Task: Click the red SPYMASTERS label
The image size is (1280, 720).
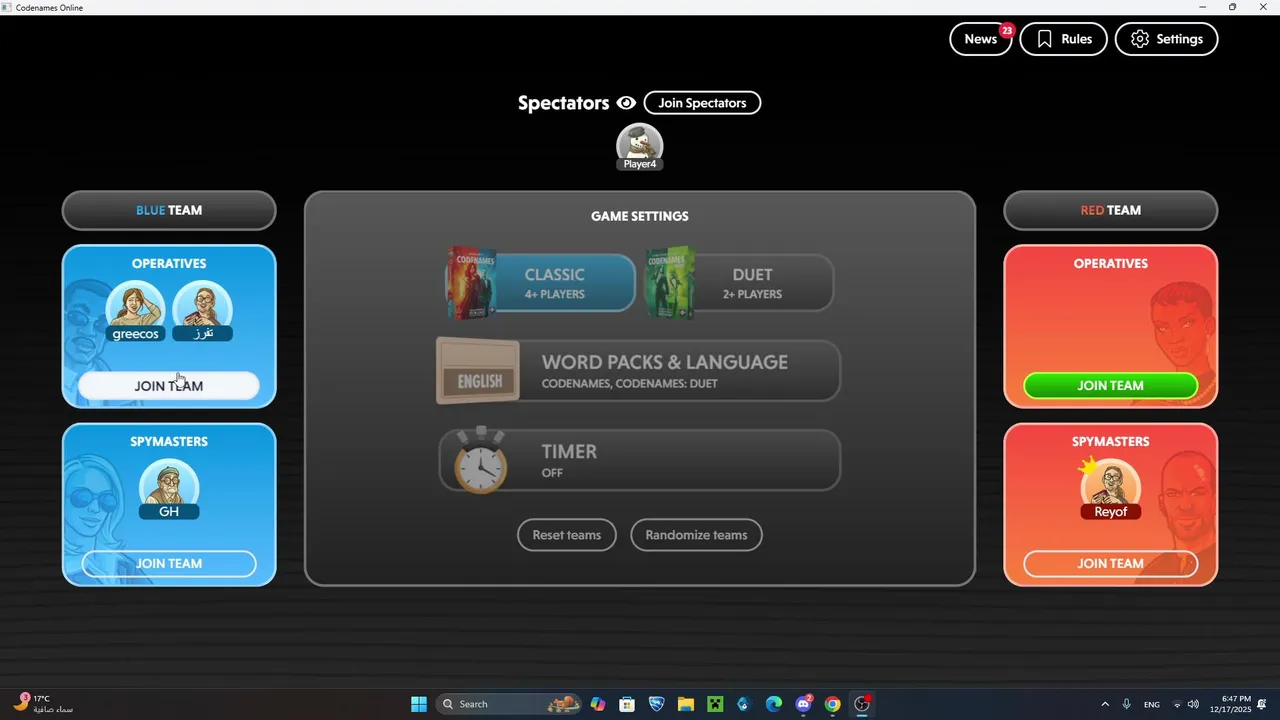Action: (1110, 442)
